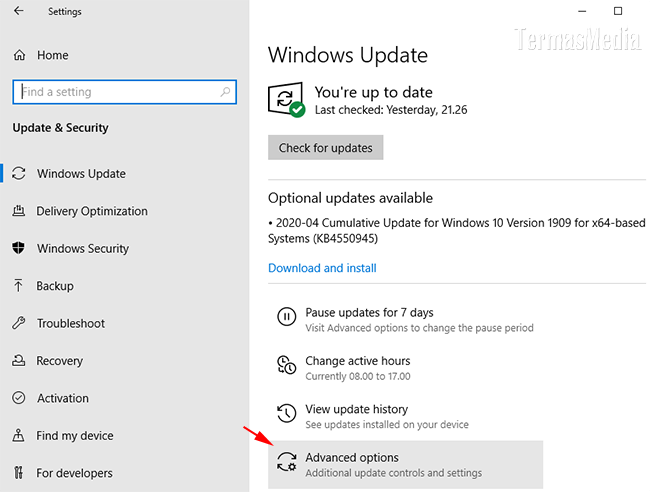
Task: Click the active hours clock icon
Action: (286, 365)
